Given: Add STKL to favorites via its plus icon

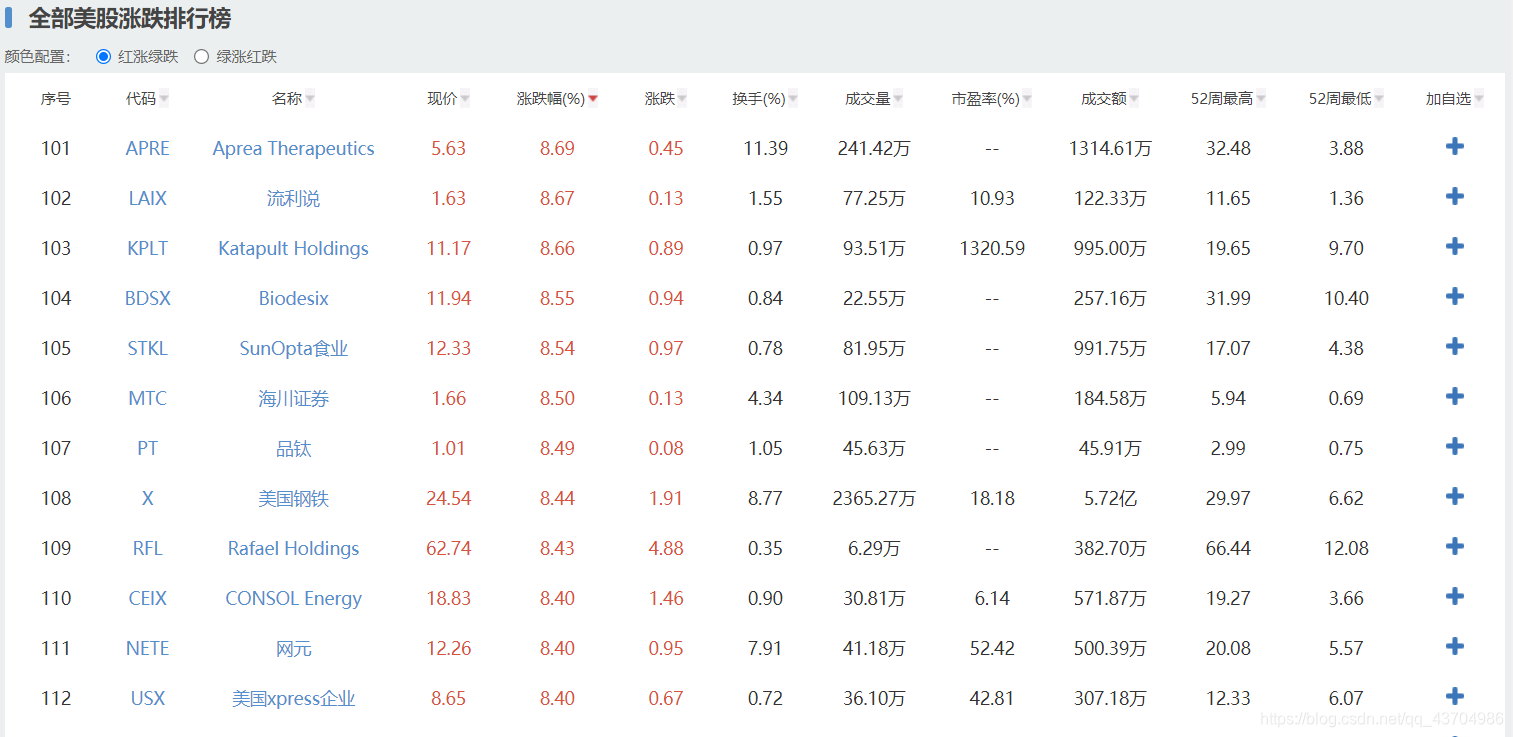Looking at the screenshot, I should pyautogui.click(x=1455, y=347).
